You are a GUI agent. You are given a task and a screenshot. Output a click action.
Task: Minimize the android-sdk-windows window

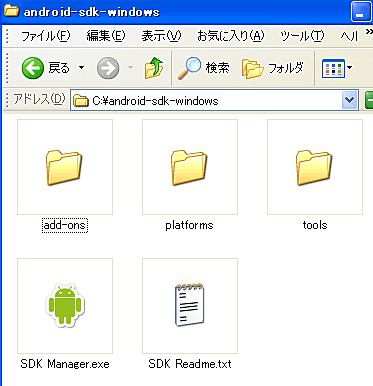click(x=361, y=12)
